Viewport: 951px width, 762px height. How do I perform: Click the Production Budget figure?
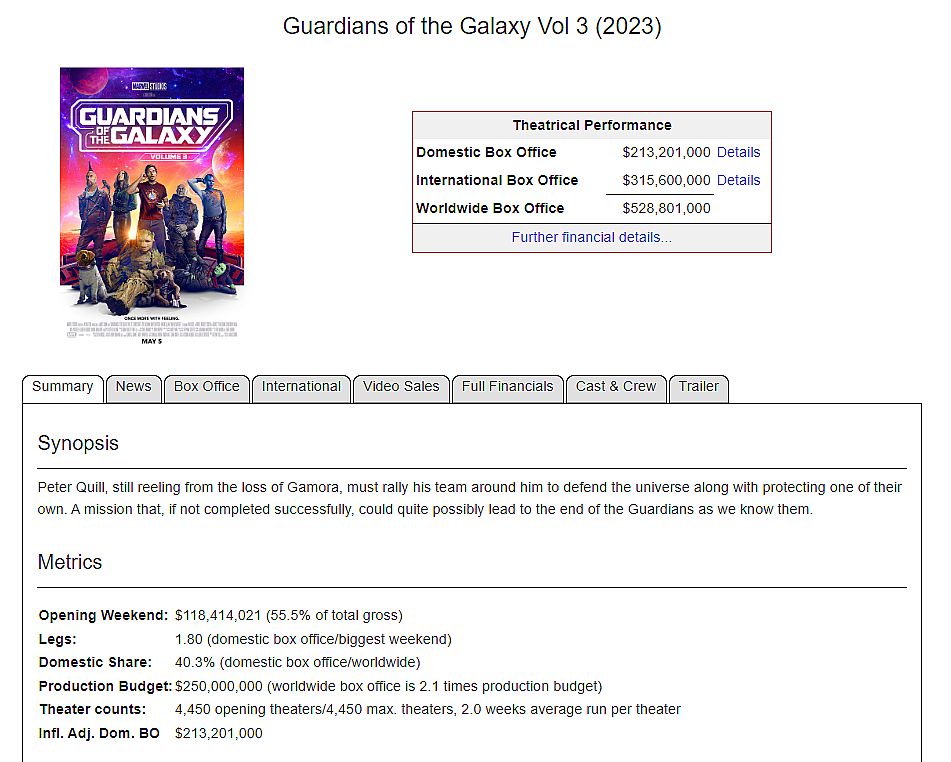218,686
